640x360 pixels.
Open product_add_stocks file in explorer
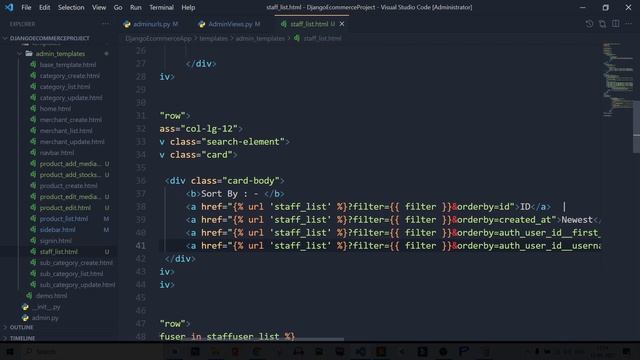(x=70, y=175)
